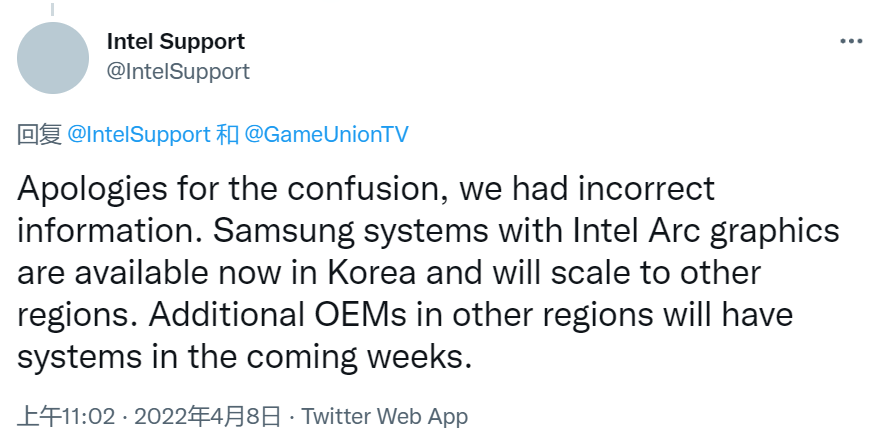
Task: Click the @IntelSupport handle below the name
Action: 178,71
